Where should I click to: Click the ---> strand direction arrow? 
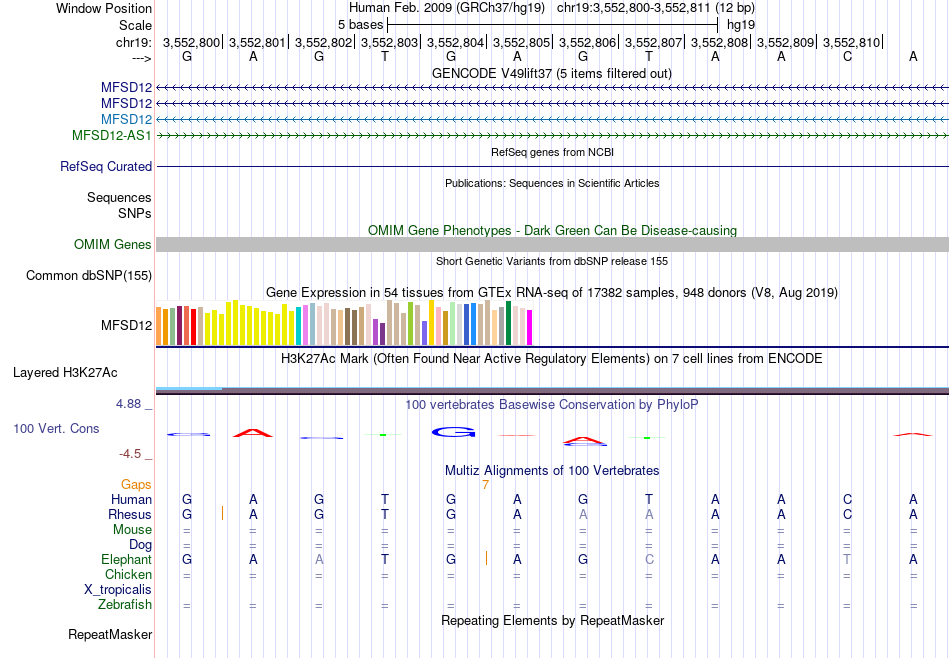click(142, 58)
